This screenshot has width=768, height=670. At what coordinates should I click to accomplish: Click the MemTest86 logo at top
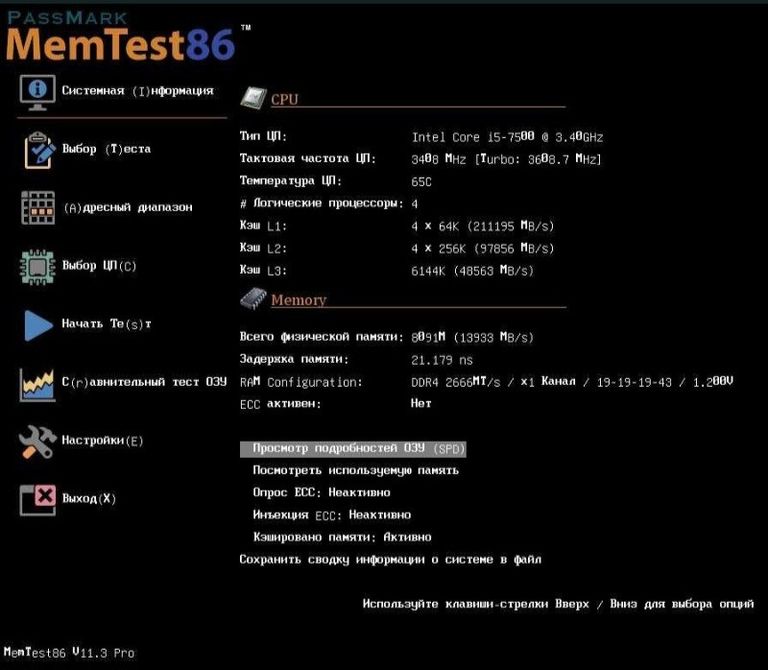pos(120,38)
